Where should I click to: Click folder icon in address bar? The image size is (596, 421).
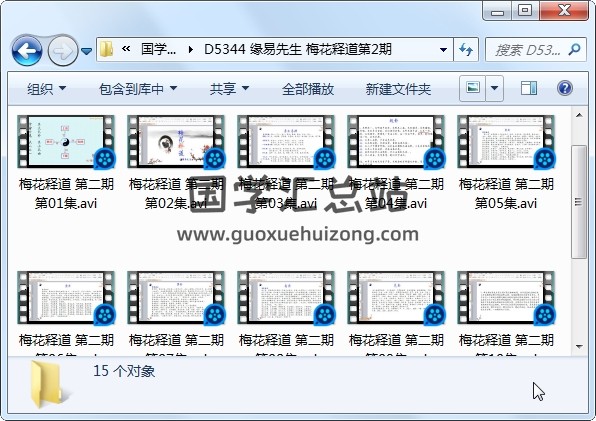click(x=107, y=49)
